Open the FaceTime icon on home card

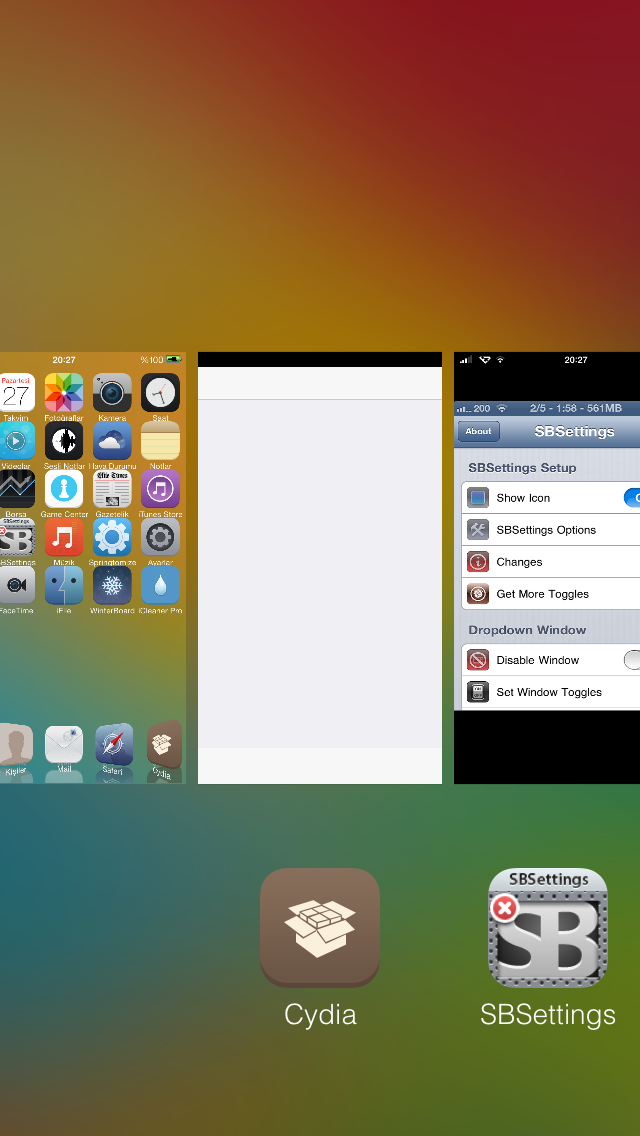(x=16, y=585)
